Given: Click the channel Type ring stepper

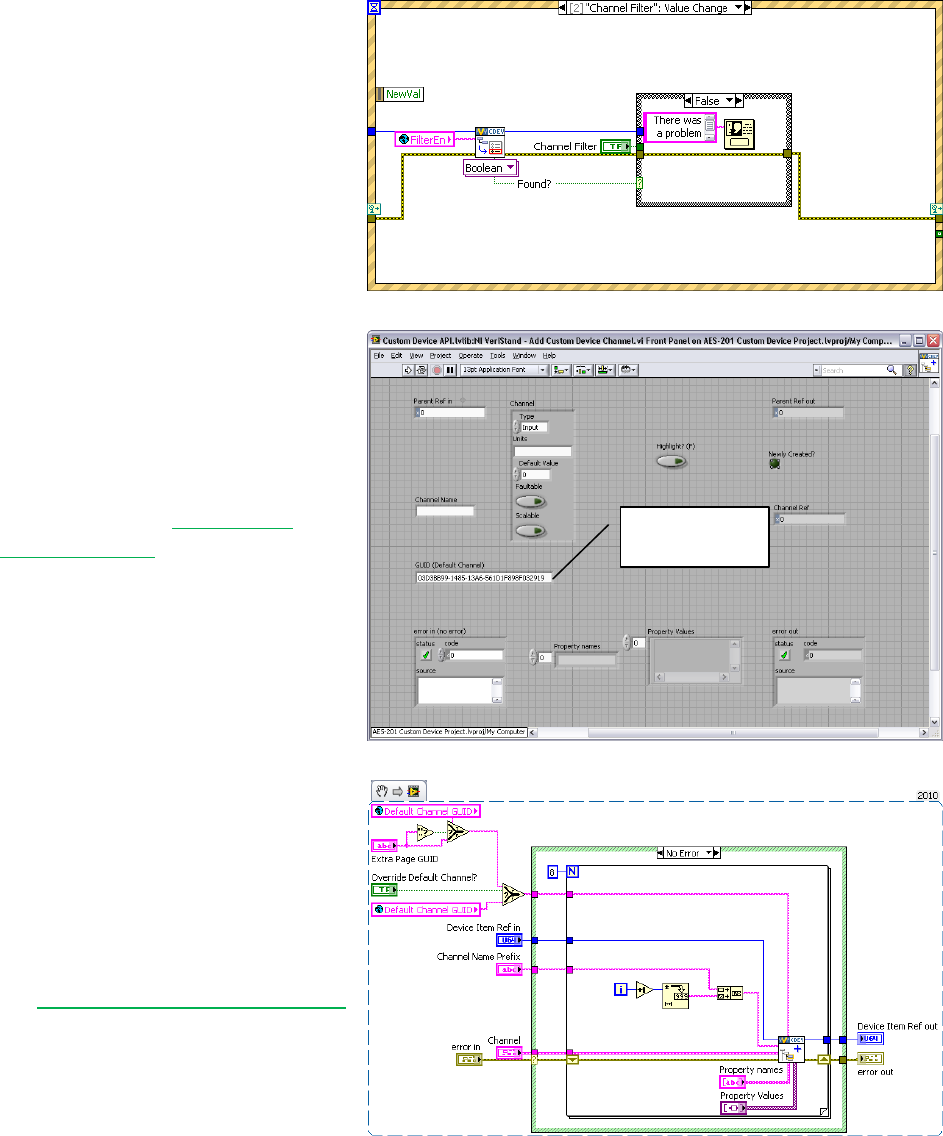Looking at the screenshot, I should click(x=516, y=427).
